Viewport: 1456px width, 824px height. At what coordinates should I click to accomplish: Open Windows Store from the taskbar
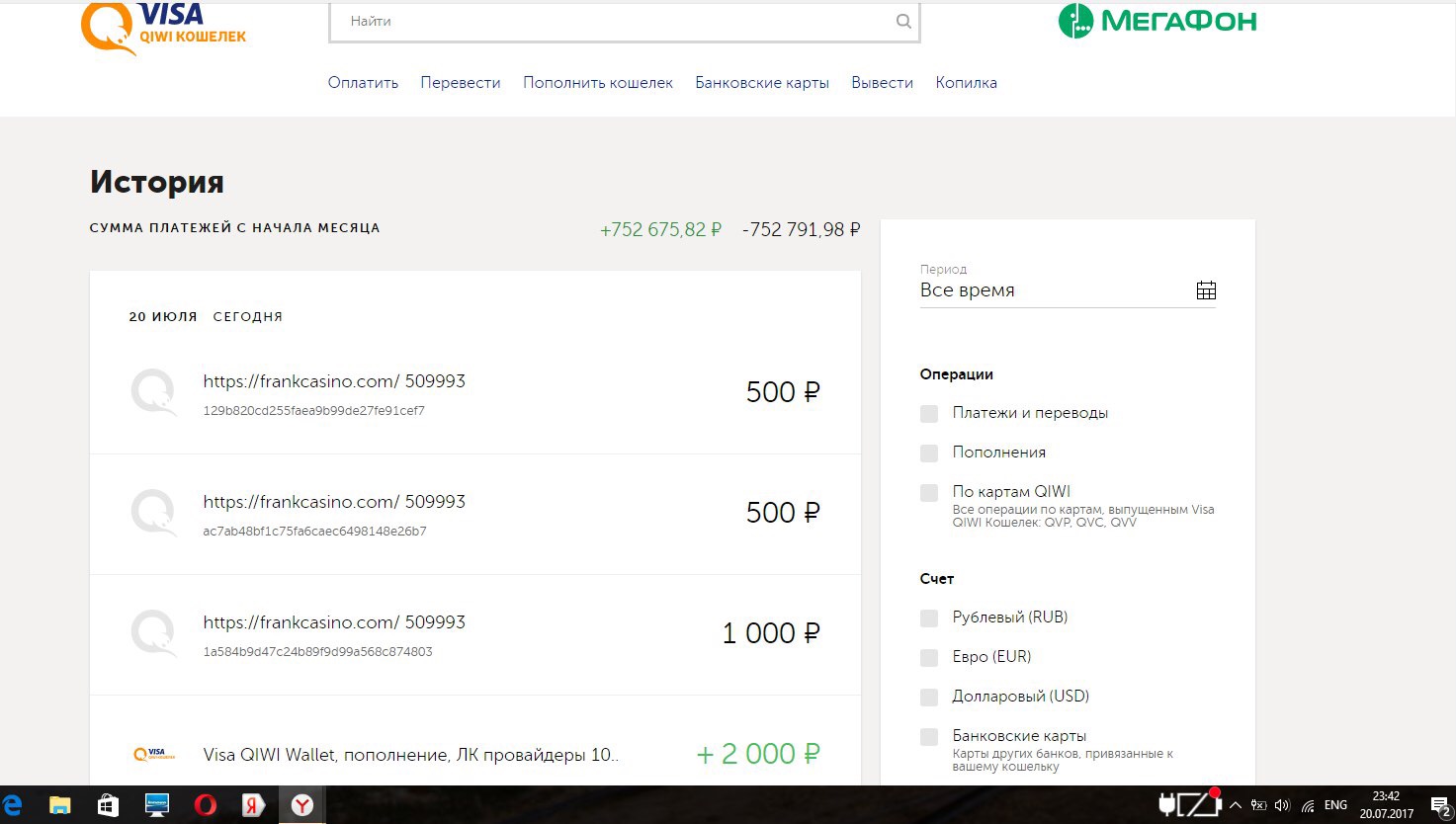tap(108, 805)
